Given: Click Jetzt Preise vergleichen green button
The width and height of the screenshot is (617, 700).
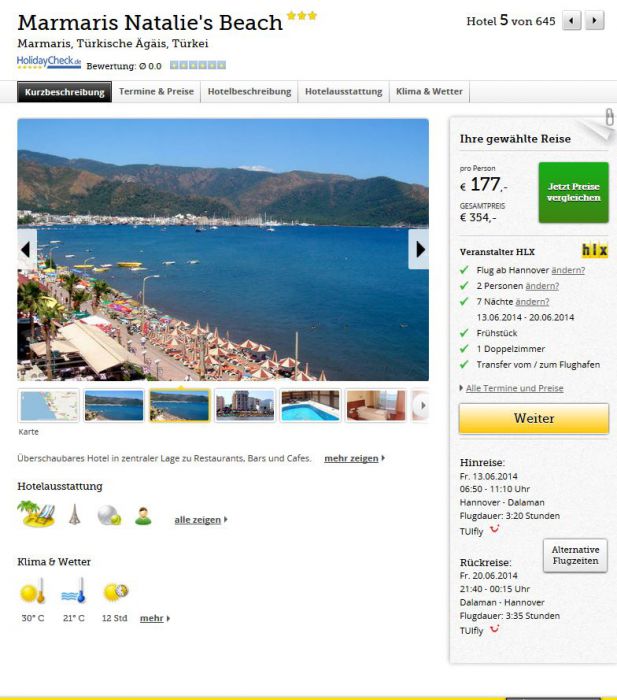Looking at the screenshot, I should coord(574,192).
